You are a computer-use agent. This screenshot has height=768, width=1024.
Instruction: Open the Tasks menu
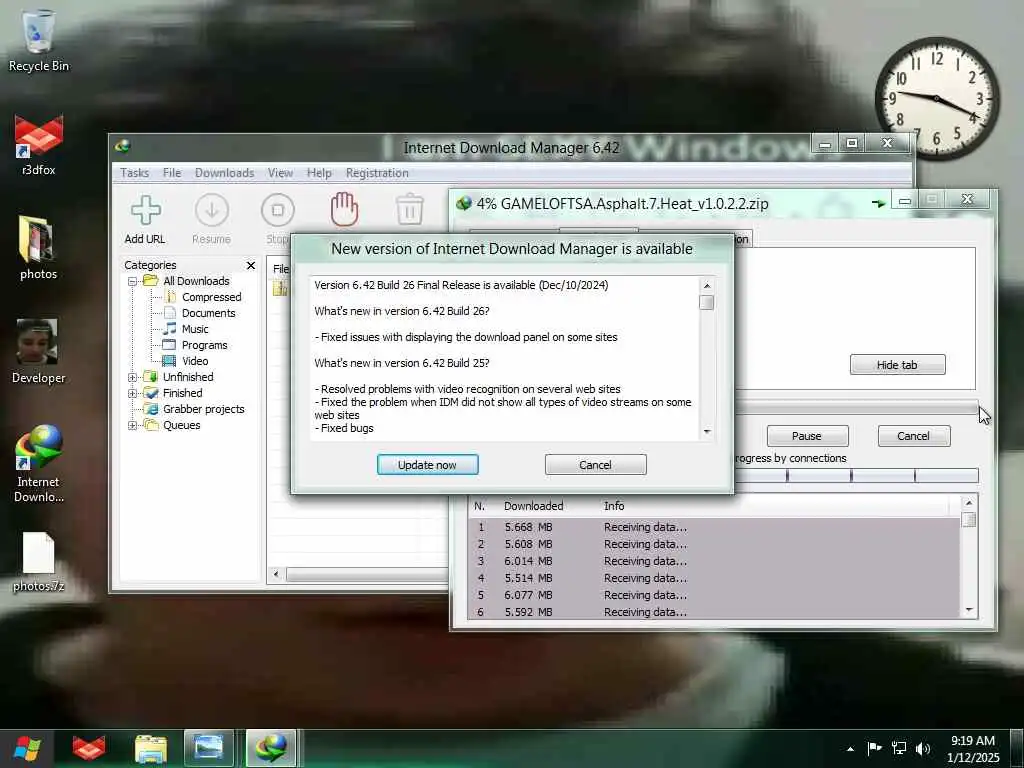135,173
